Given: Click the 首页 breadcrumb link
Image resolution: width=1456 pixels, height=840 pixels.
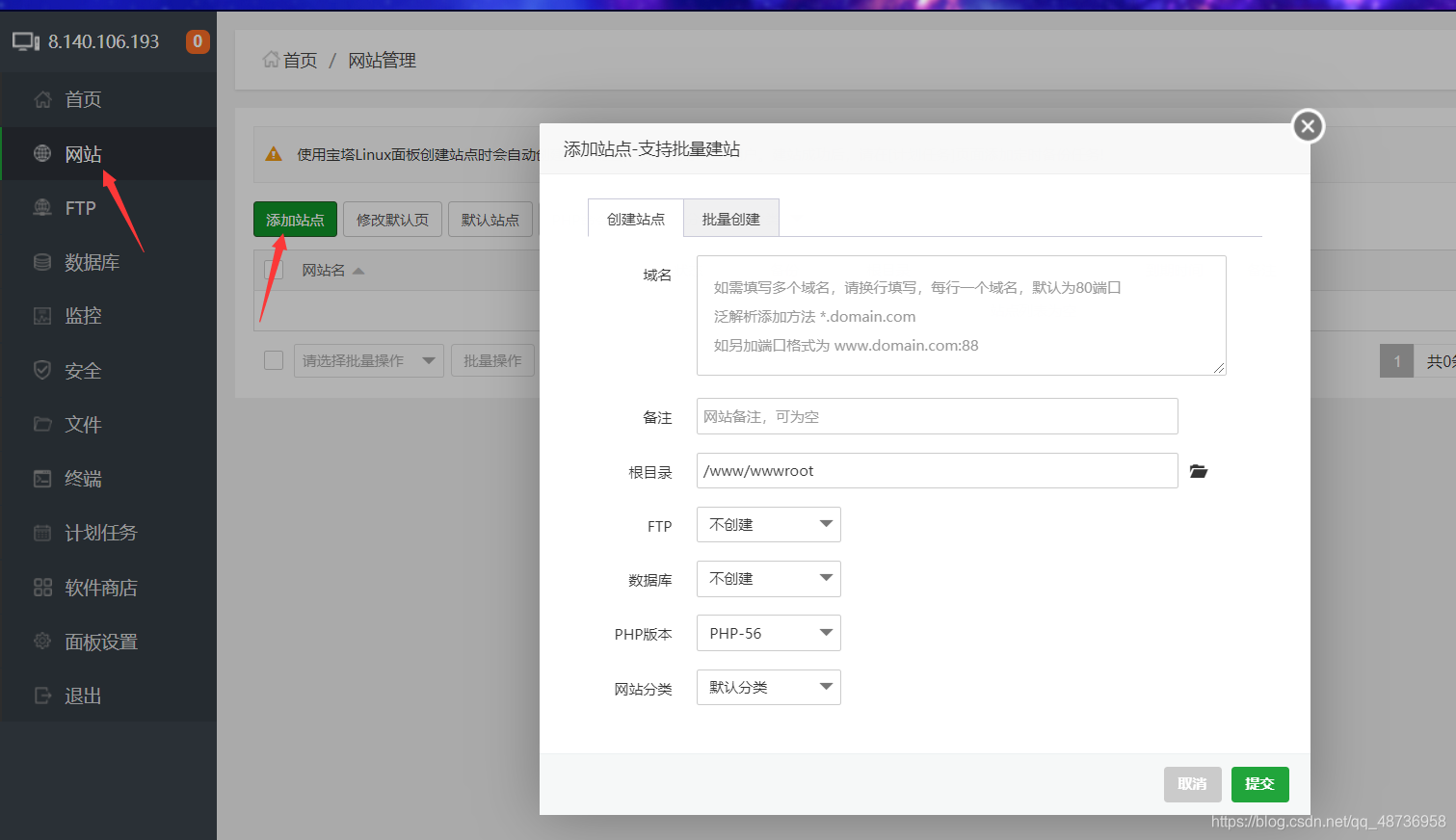Looking at the screenshot, I should pyautogui.click(x=300, y=60).
